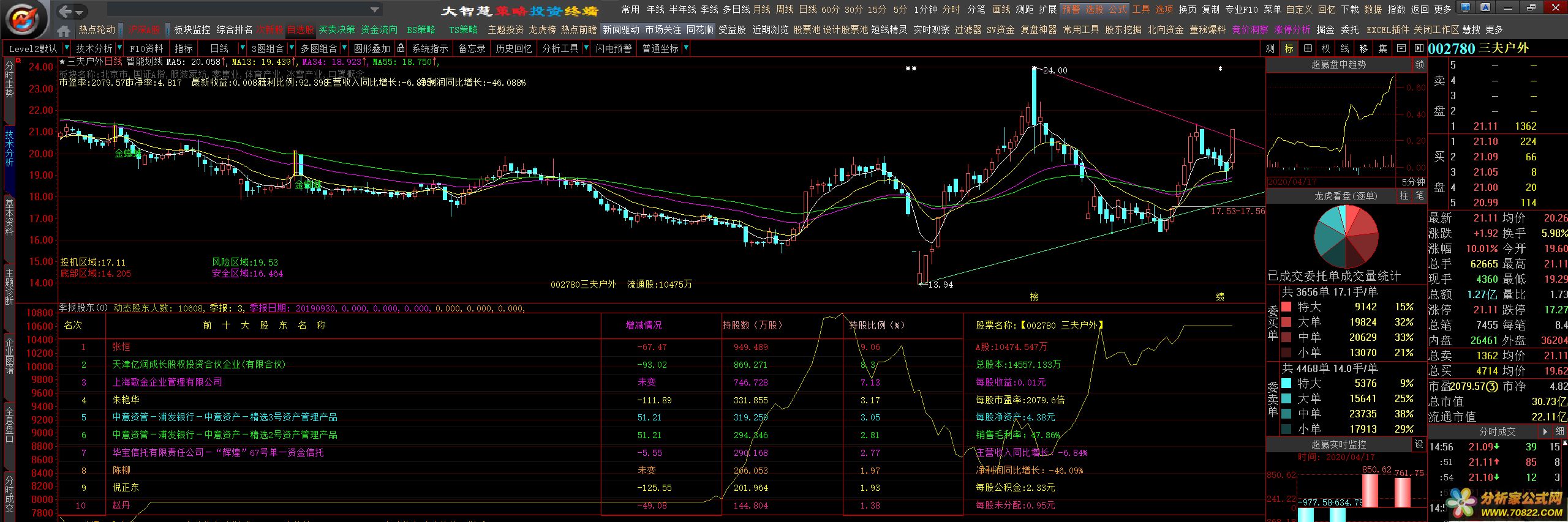Toggle the 移 move chart icon
The height and width of the screenshot is (522, 1568).
1363,48
